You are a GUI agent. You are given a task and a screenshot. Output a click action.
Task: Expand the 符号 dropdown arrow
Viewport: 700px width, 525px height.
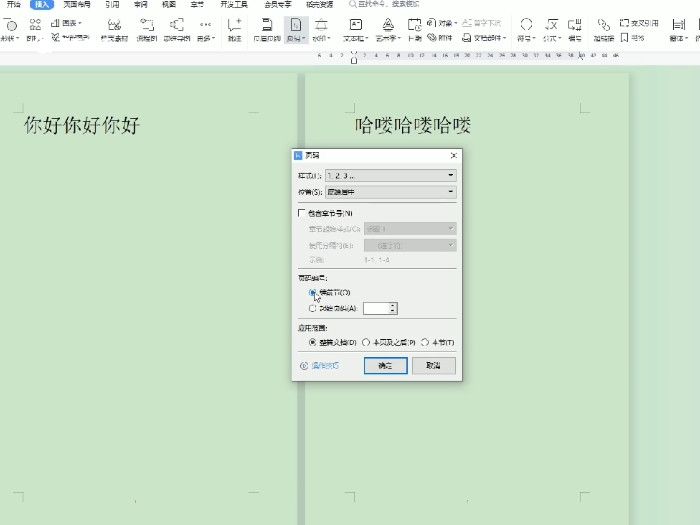pos(533,38)
